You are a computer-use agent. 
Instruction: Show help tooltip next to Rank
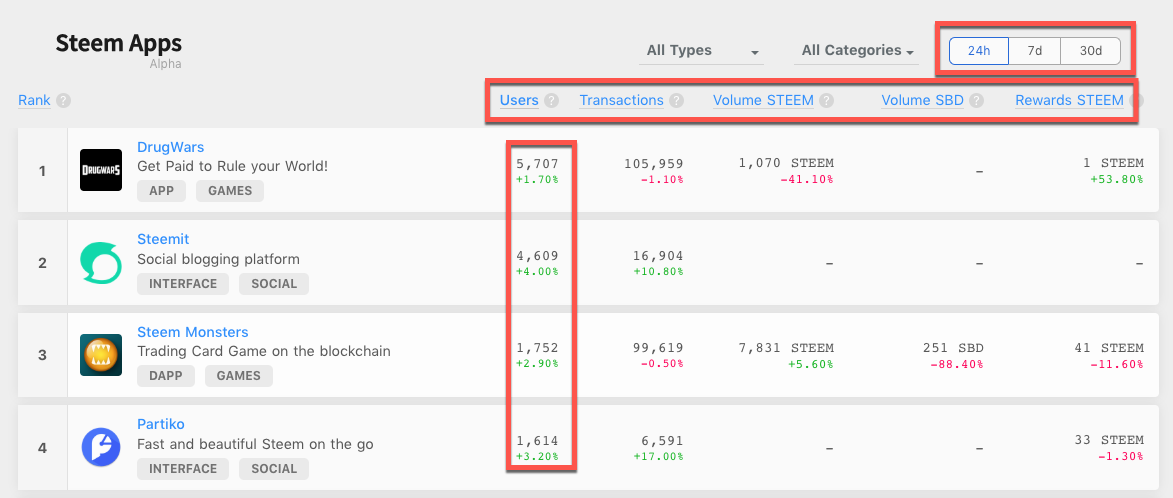click(x=64, y=100)
